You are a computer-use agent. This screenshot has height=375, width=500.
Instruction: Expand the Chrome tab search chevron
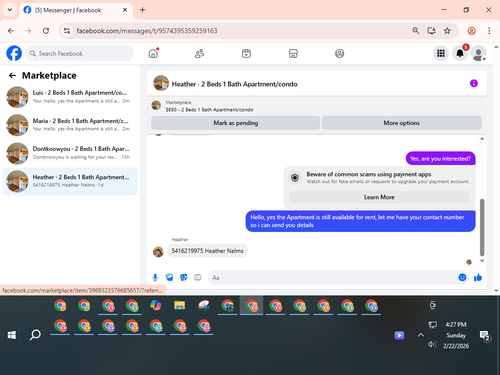(x=10, y=10)
